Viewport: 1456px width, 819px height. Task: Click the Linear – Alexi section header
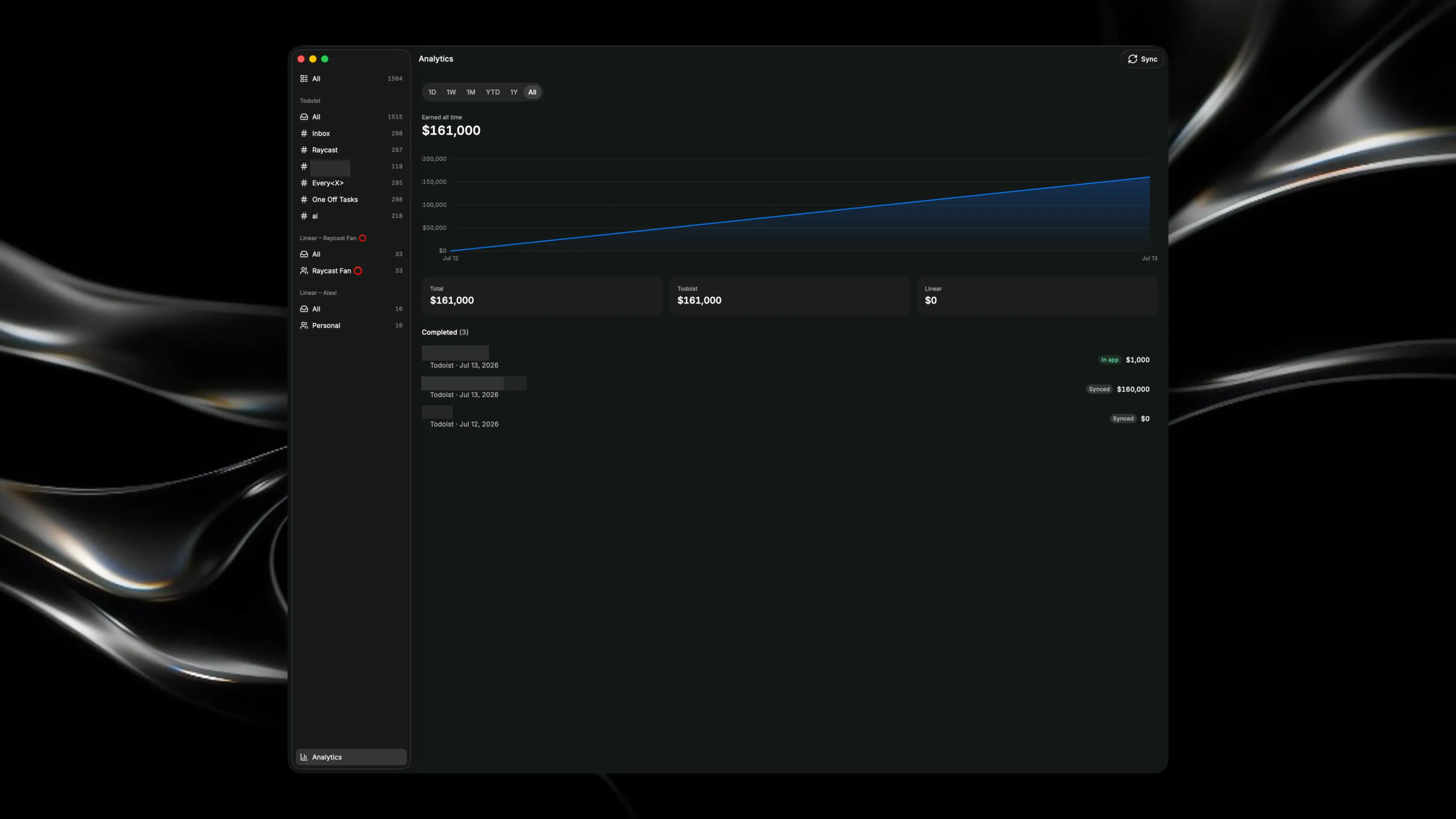point(318,293)
